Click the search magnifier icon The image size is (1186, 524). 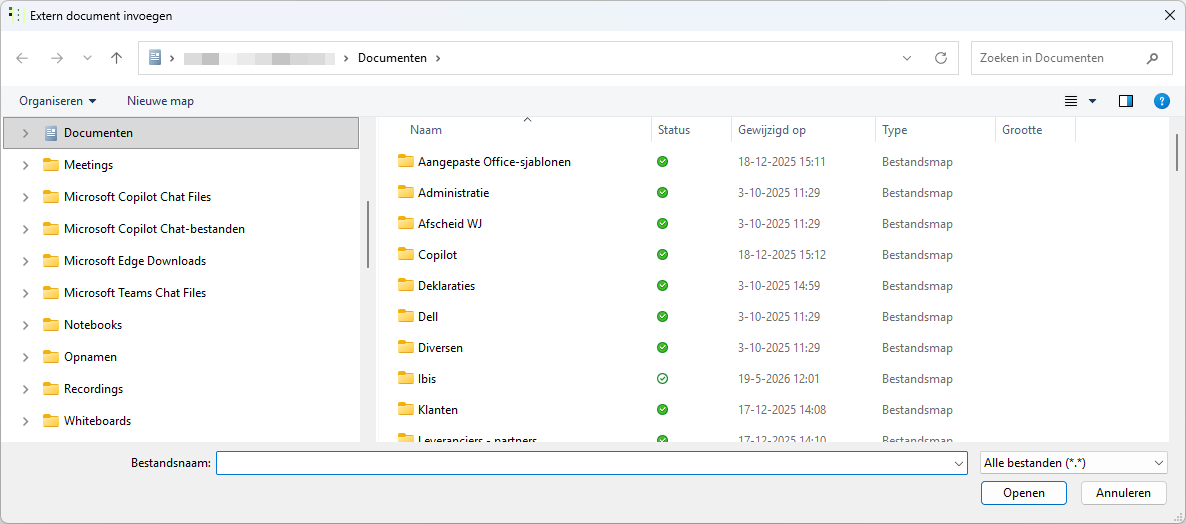1153,58
